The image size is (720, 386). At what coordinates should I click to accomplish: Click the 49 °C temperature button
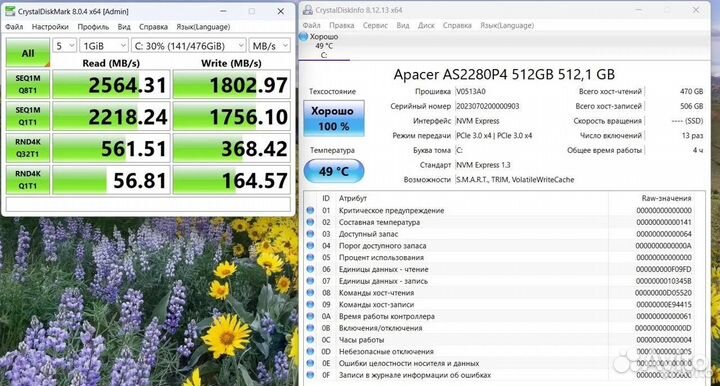coord(334,171)
